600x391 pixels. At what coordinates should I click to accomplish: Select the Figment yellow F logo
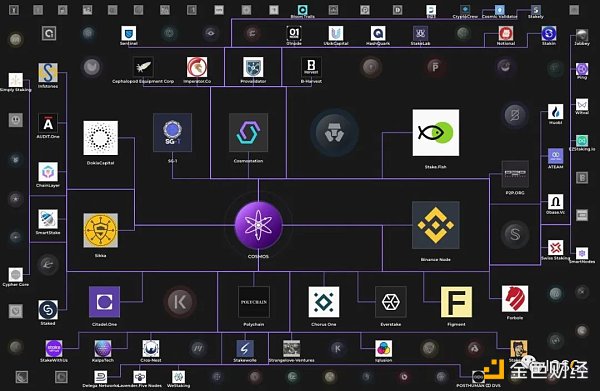click(456, 302)
